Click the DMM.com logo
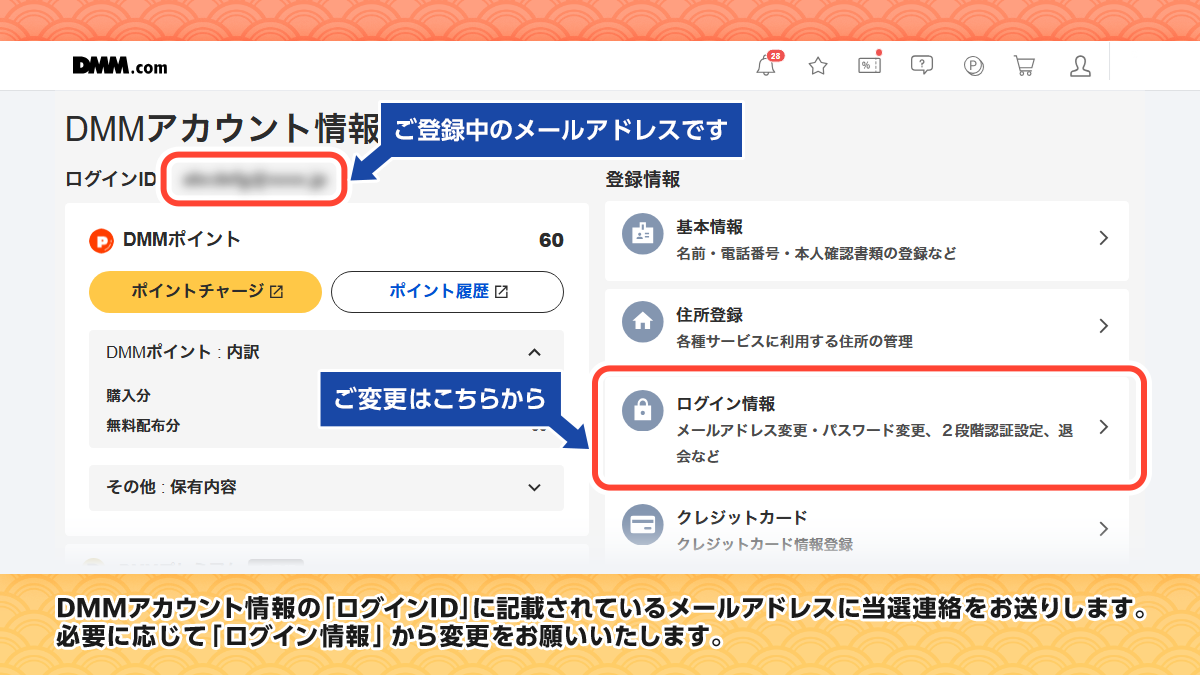The width and height of the screenshot is (1200, 675). click(x=120, y=66)
